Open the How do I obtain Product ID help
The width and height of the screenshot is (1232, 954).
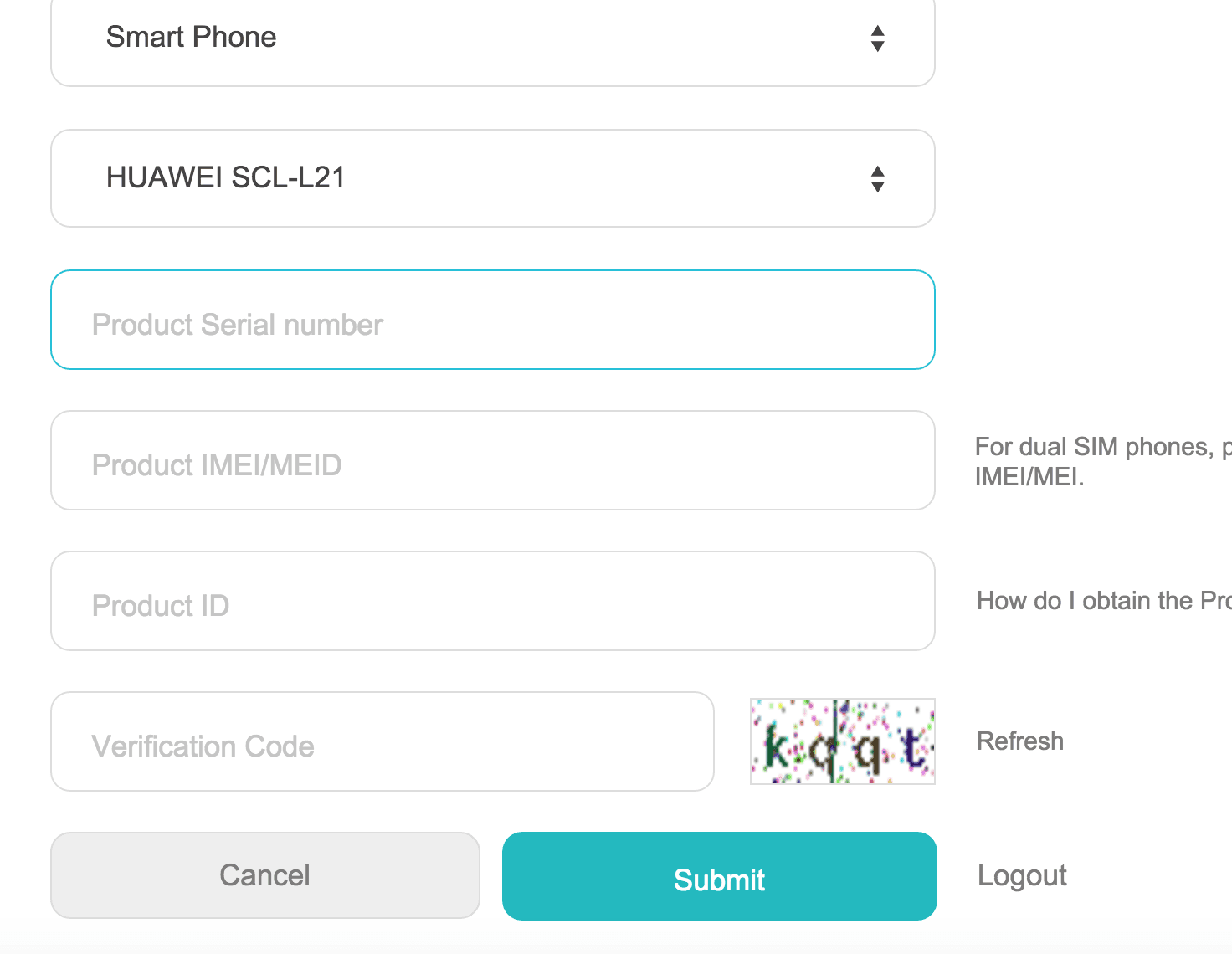pos(1104,601)
